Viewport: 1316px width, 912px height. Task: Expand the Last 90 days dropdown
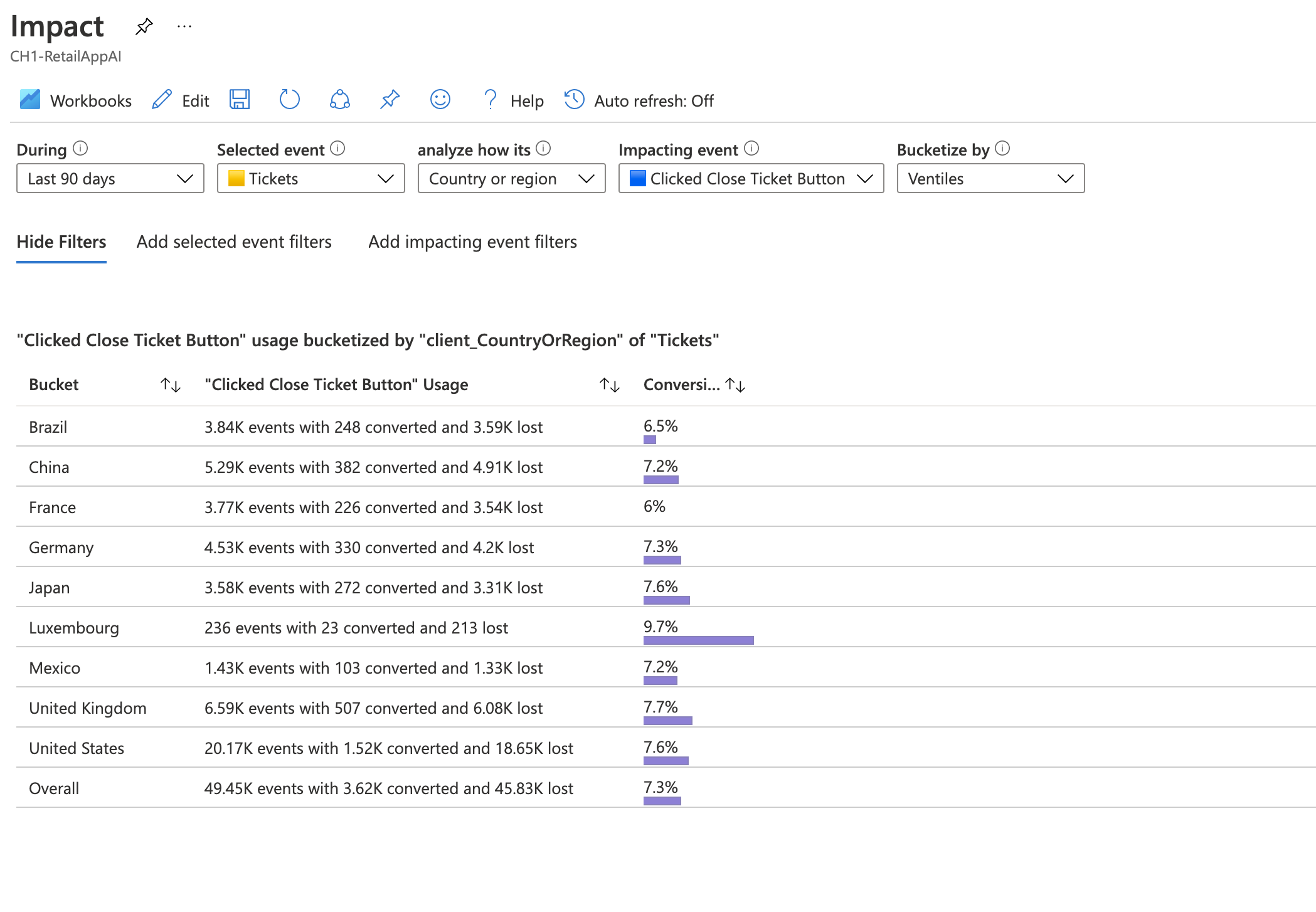coord(110,179)
